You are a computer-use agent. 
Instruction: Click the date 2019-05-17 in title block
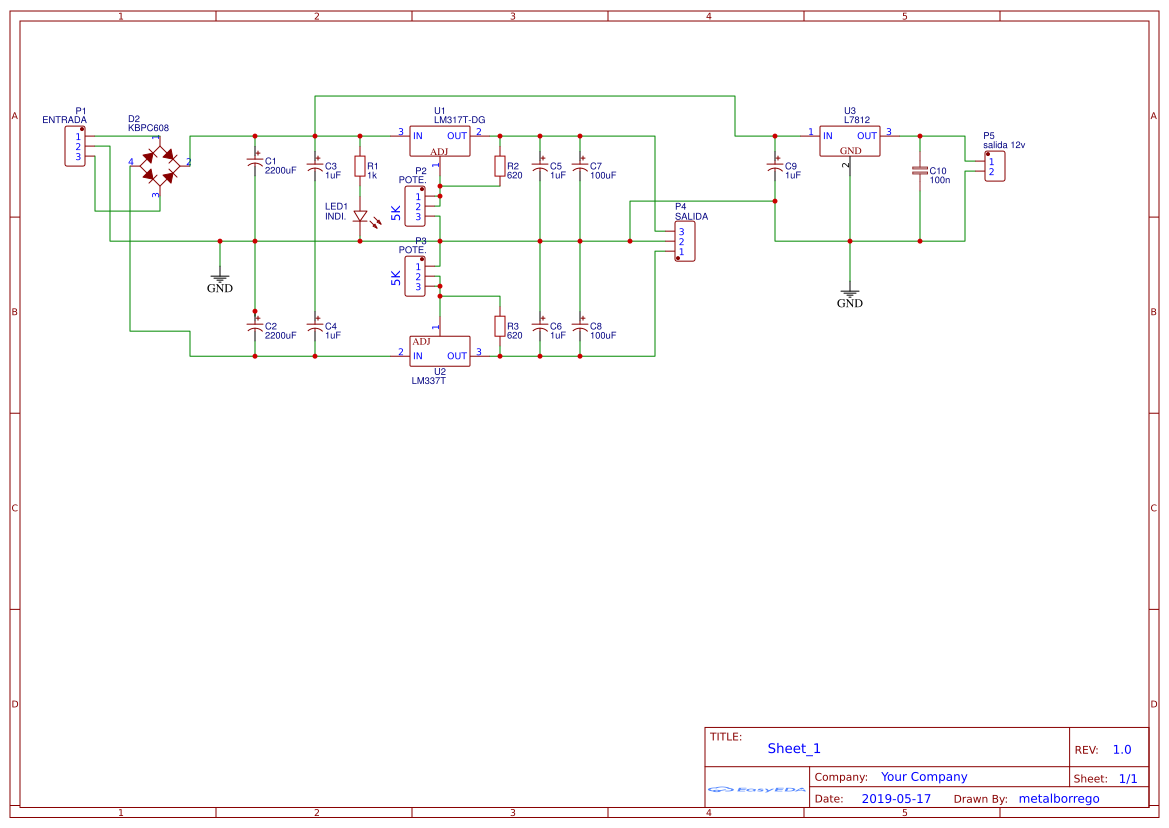(897, 798)
